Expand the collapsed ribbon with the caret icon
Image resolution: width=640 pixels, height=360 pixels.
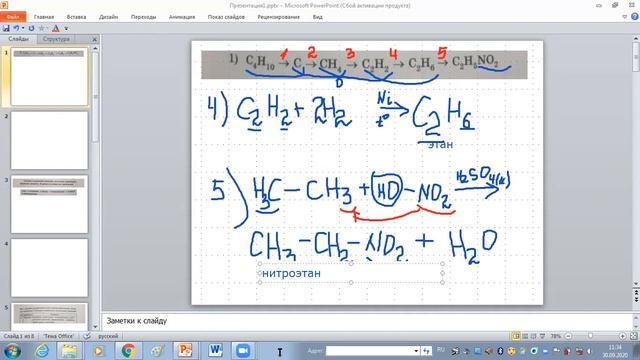click(x=624, y=17)
